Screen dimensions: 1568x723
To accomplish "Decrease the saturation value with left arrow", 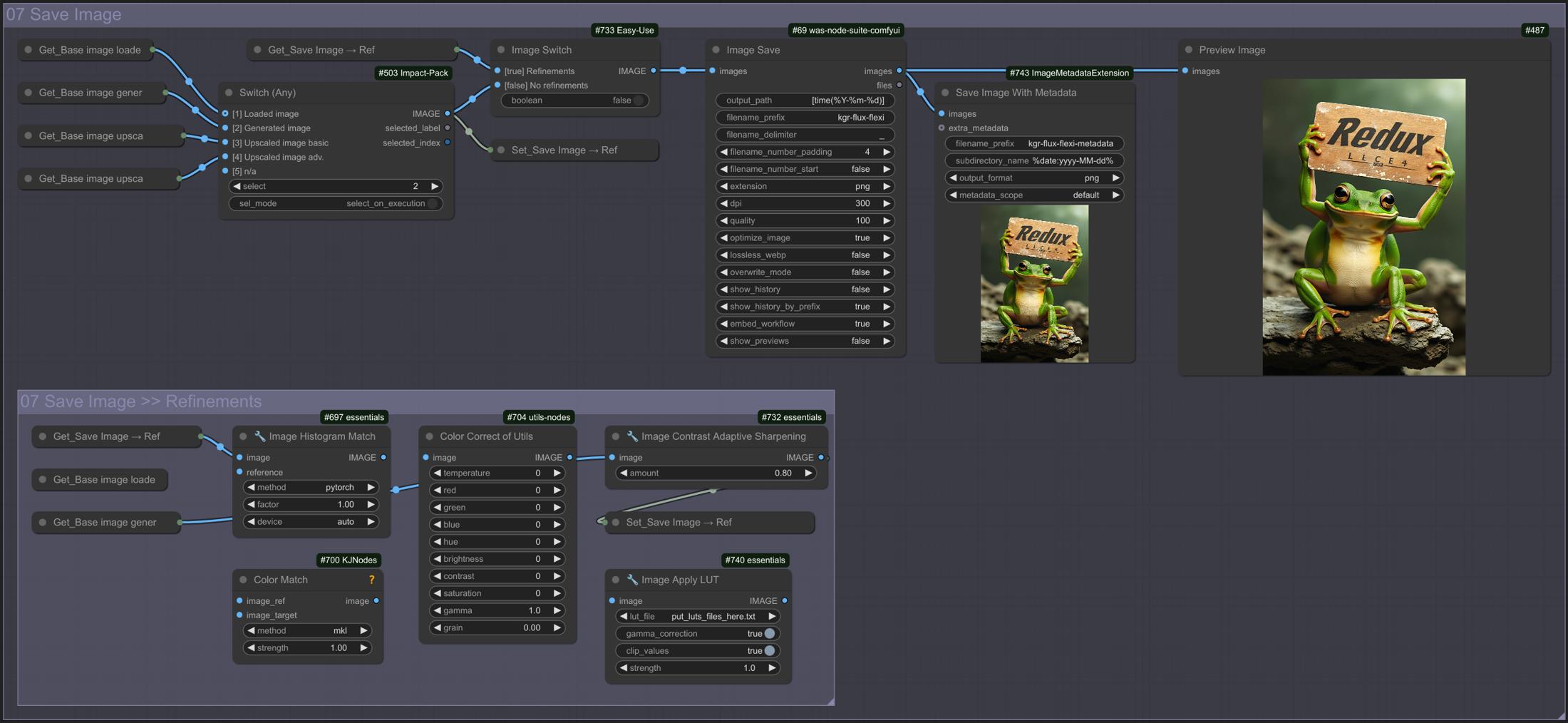I will pyautogui.click(x=437, y=593).
